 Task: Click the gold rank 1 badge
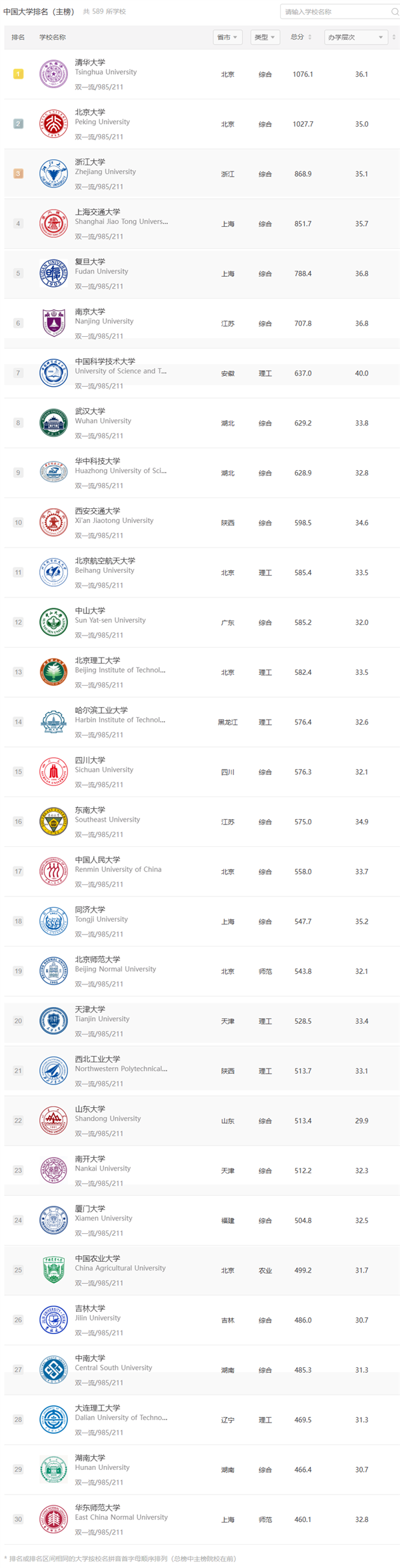pyautogui.click(x=18, y=74)
